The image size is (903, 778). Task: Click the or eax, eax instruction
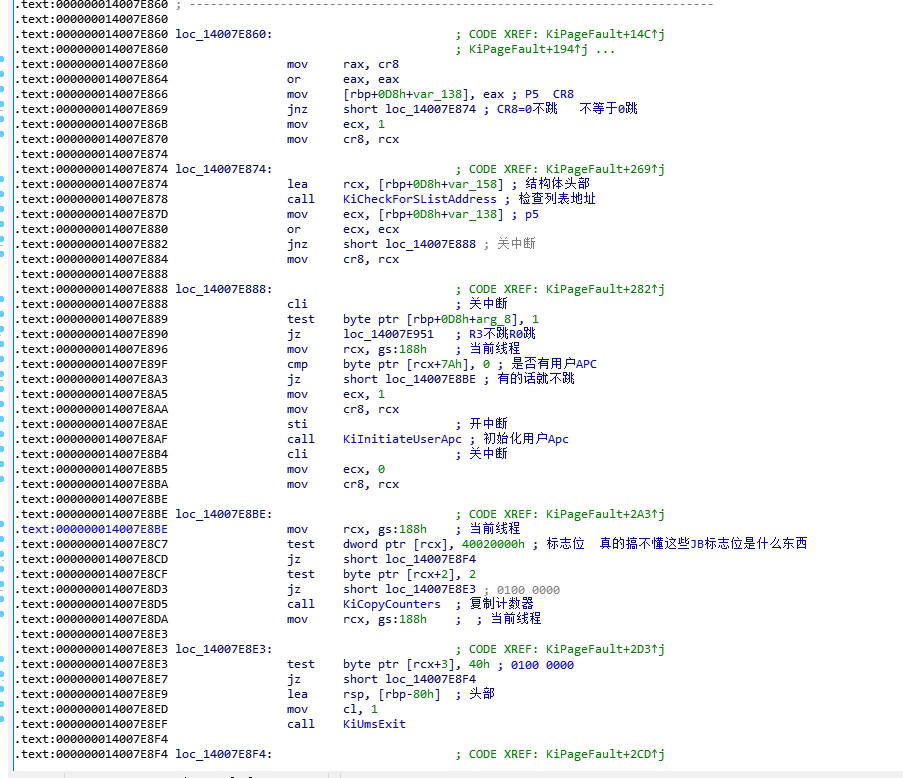pyautogui.click(x=343, y=79)
